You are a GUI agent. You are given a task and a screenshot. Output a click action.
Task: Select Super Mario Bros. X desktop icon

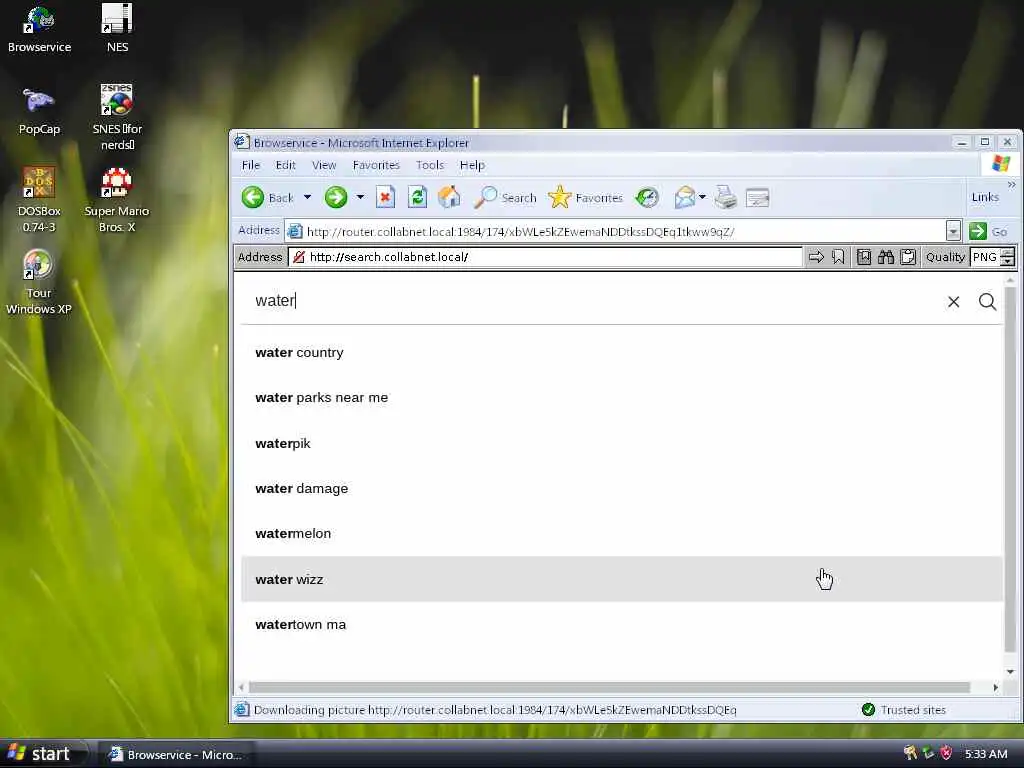coord(117,200)
